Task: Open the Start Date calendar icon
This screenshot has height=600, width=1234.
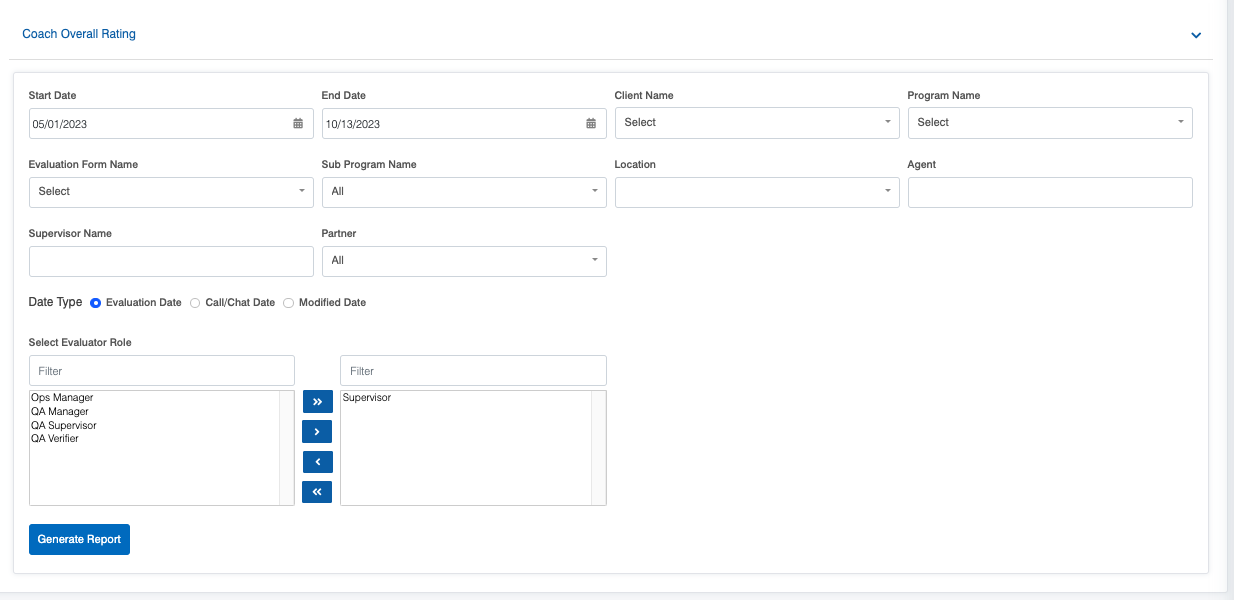Action: [x=298, y=123]
